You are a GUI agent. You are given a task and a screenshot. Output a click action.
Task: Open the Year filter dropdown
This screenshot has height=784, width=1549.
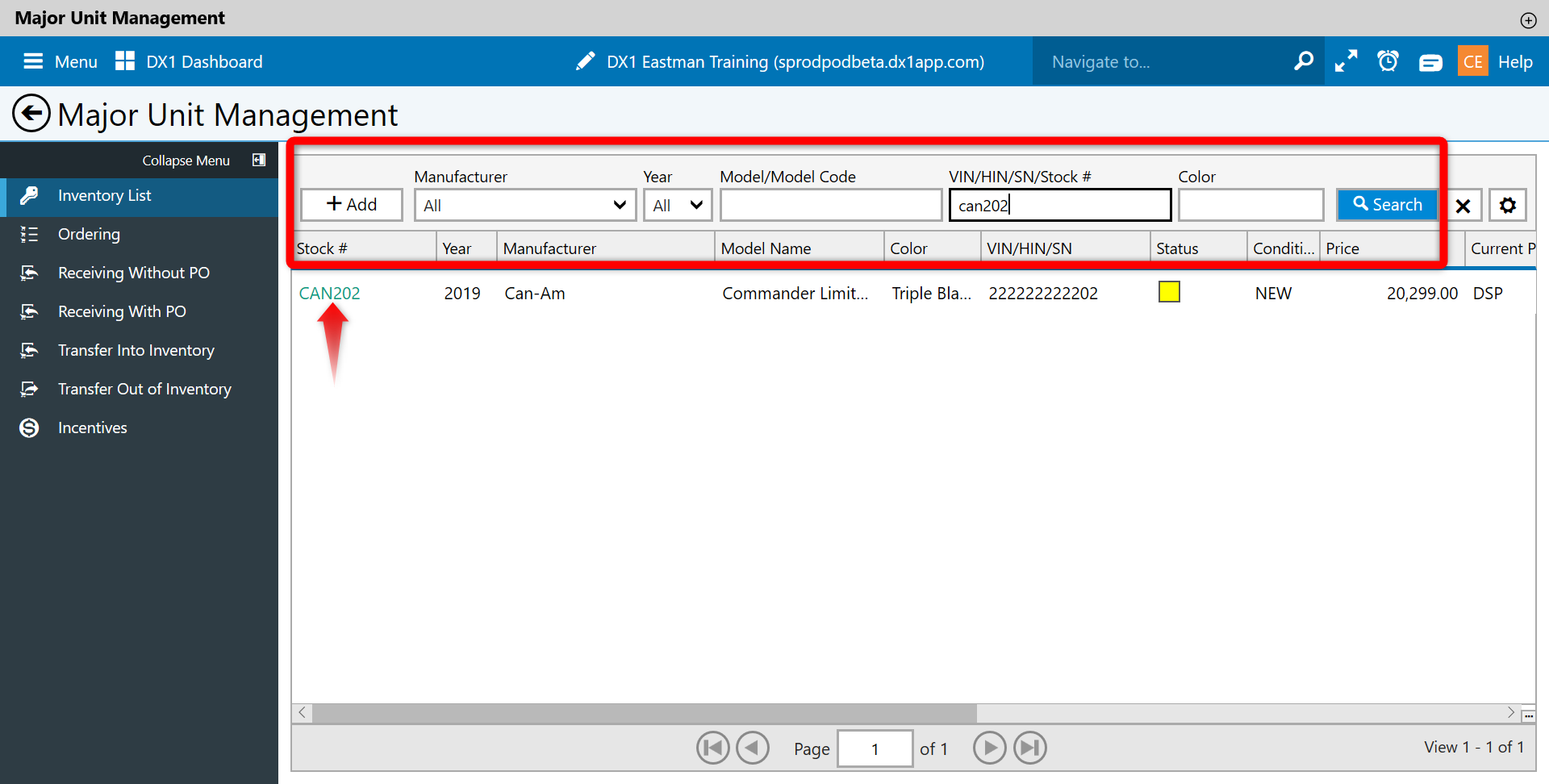678,205
